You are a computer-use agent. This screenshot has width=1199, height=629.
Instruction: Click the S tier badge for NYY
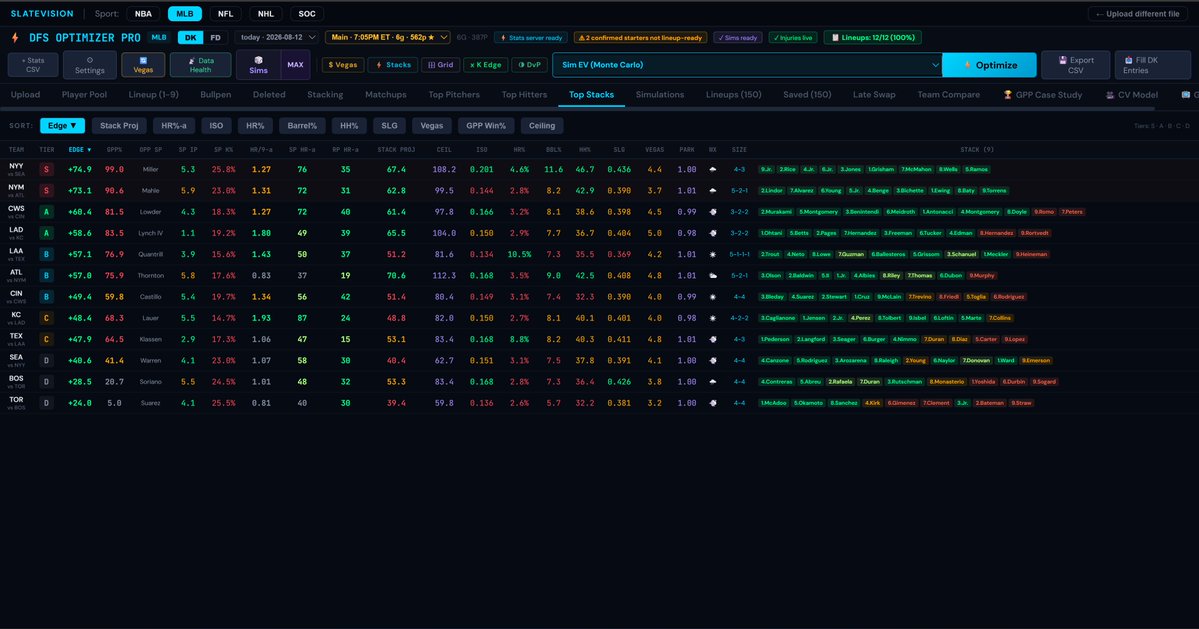tap(47, 170)
